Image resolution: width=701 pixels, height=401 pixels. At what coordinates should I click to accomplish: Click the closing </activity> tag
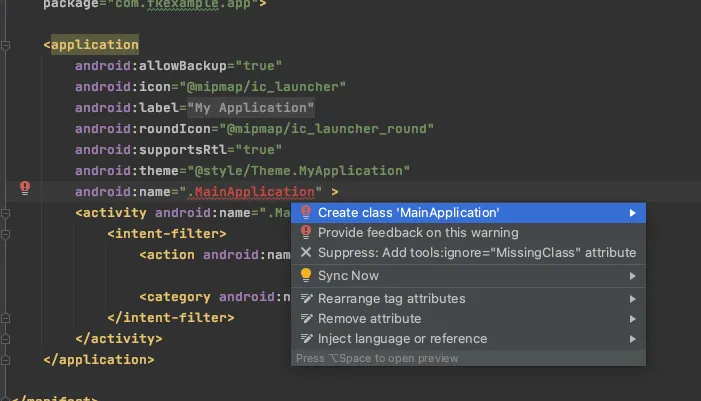119,339
